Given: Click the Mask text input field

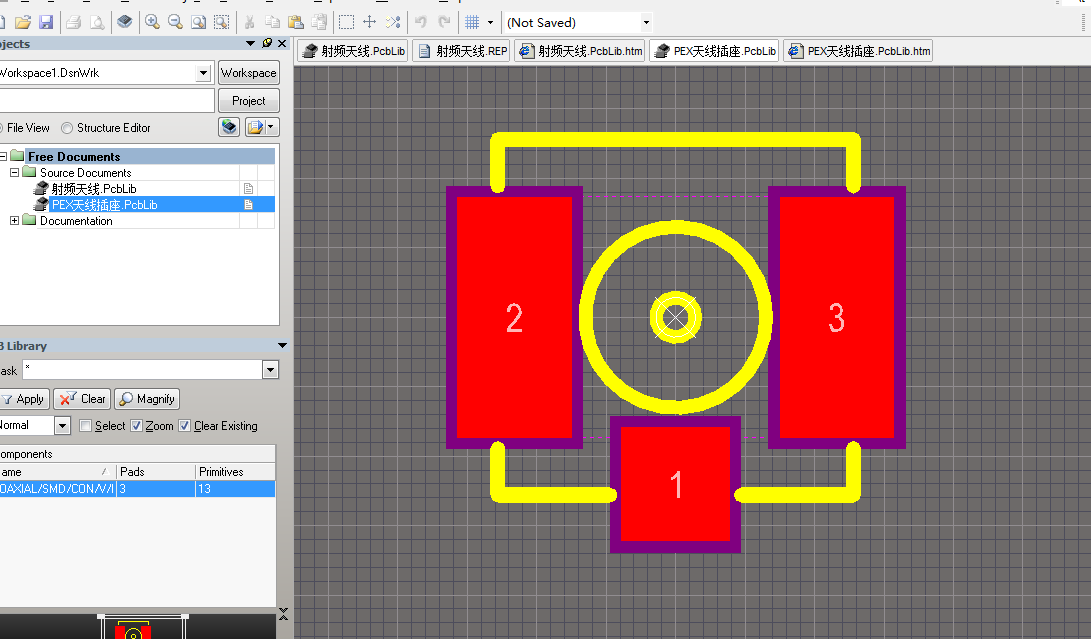Looking at the screenshot, I should tap(143, 370).
